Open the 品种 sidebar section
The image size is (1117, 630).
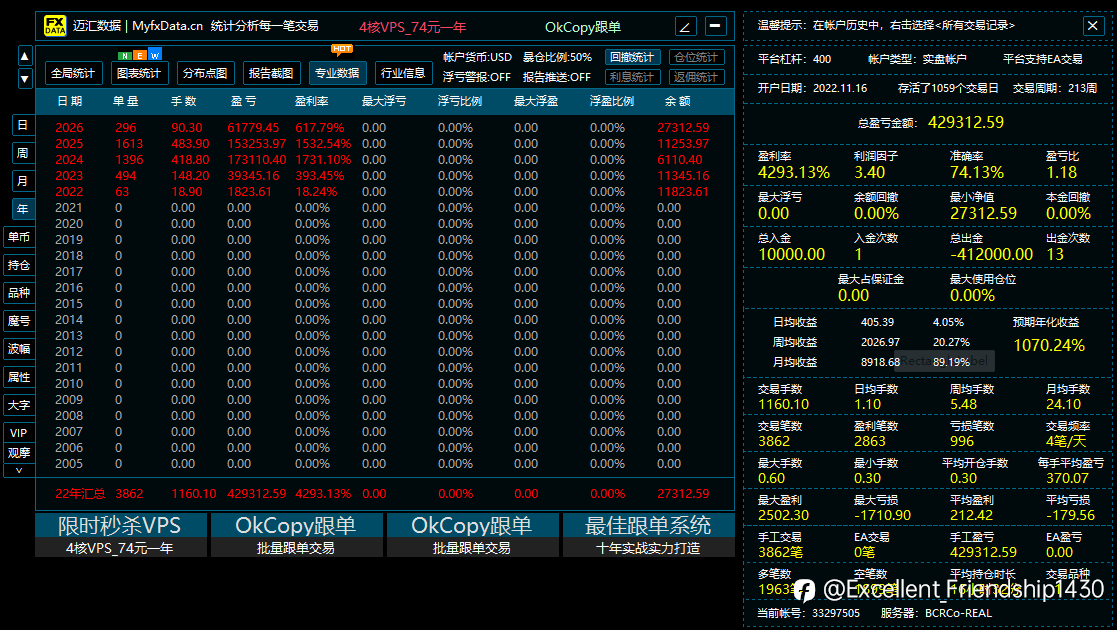click(19, 293)
